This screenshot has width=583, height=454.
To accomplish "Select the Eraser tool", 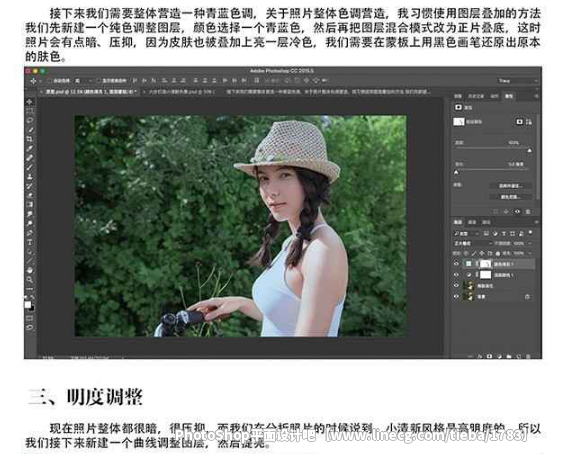I will pos(30,195).
